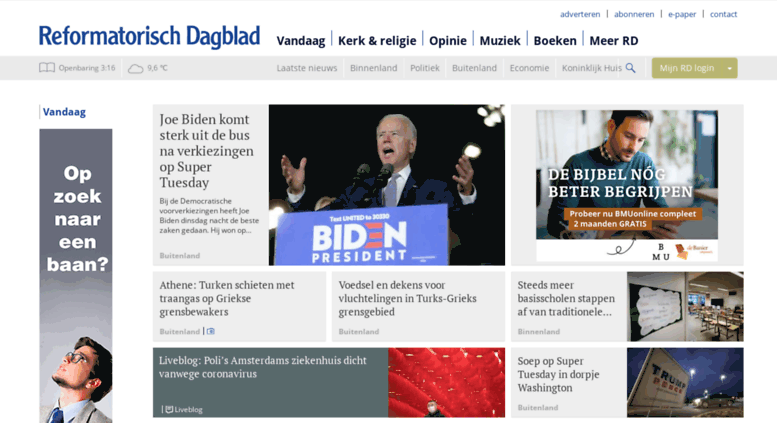777x423 pixels.
Task: Click the Reformatorisch Dagblad logo
Action: [149, 37]
